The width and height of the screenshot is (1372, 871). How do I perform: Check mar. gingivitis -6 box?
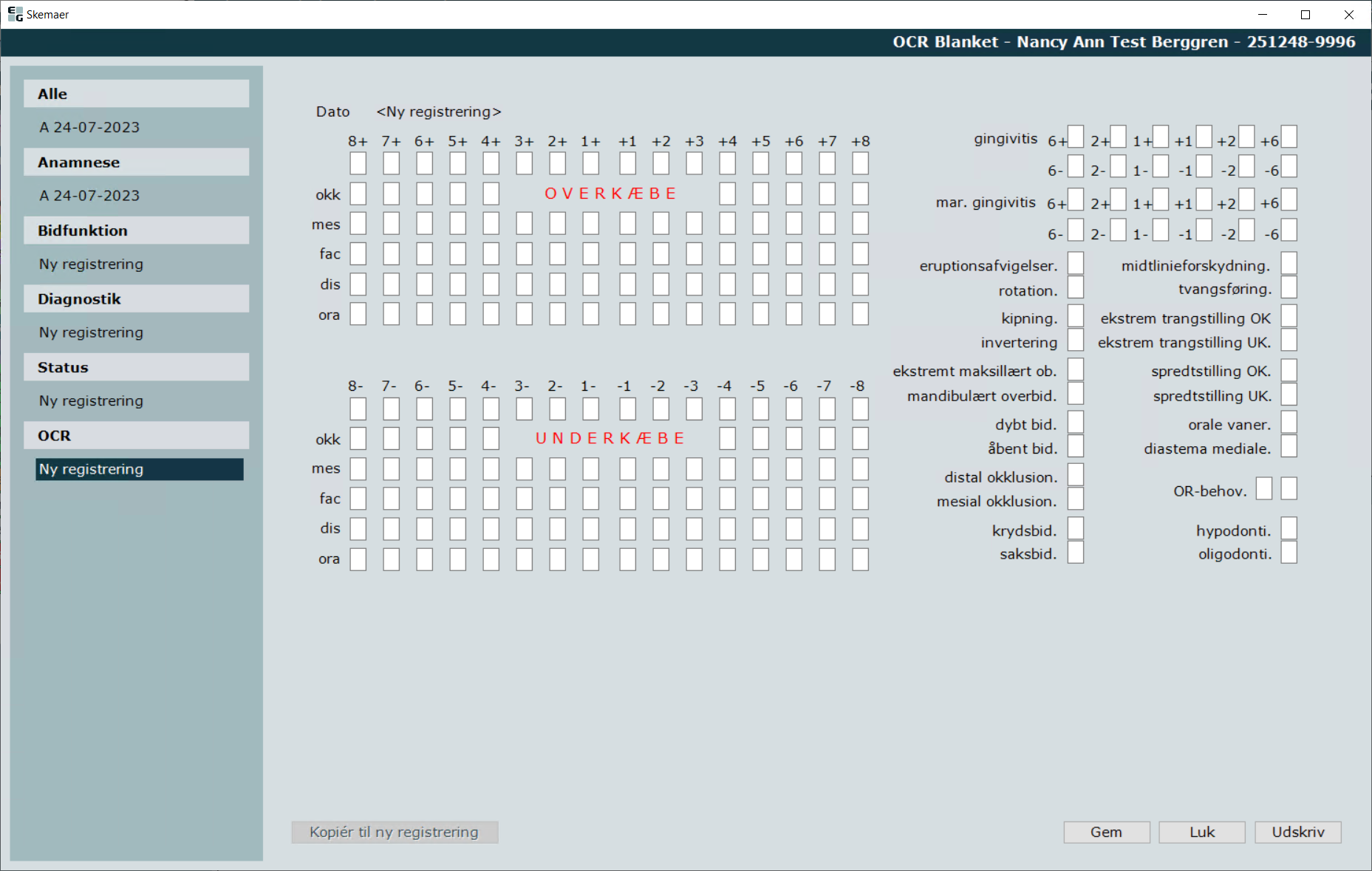1289,230
